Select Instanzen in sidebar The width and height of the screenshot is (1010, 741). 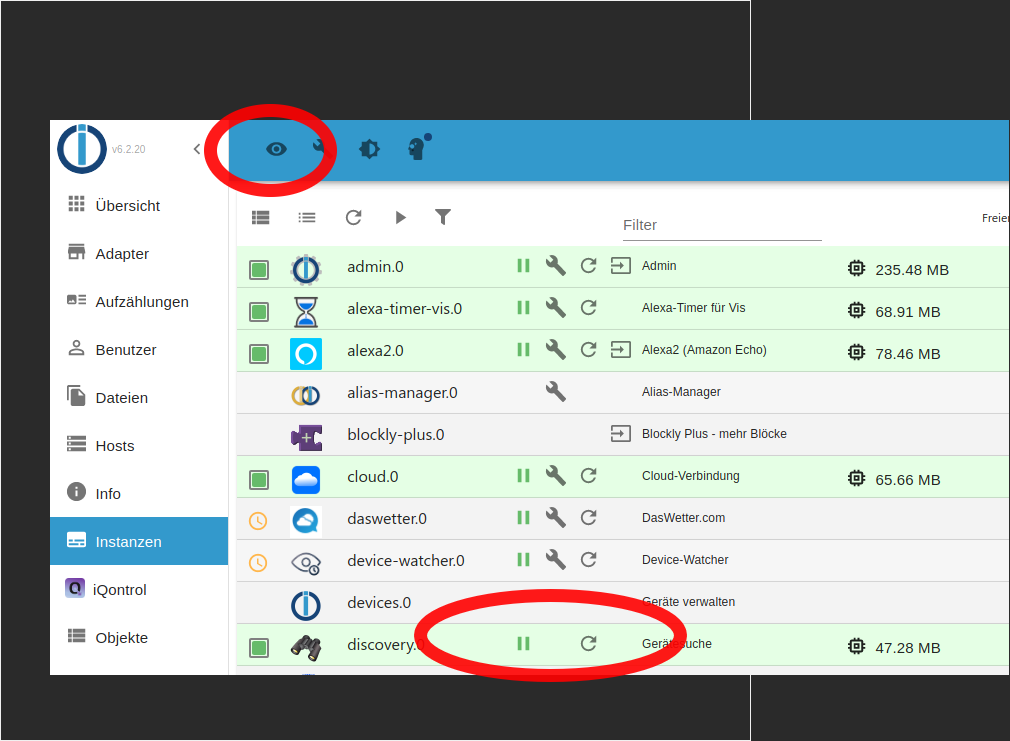point(139,541)
